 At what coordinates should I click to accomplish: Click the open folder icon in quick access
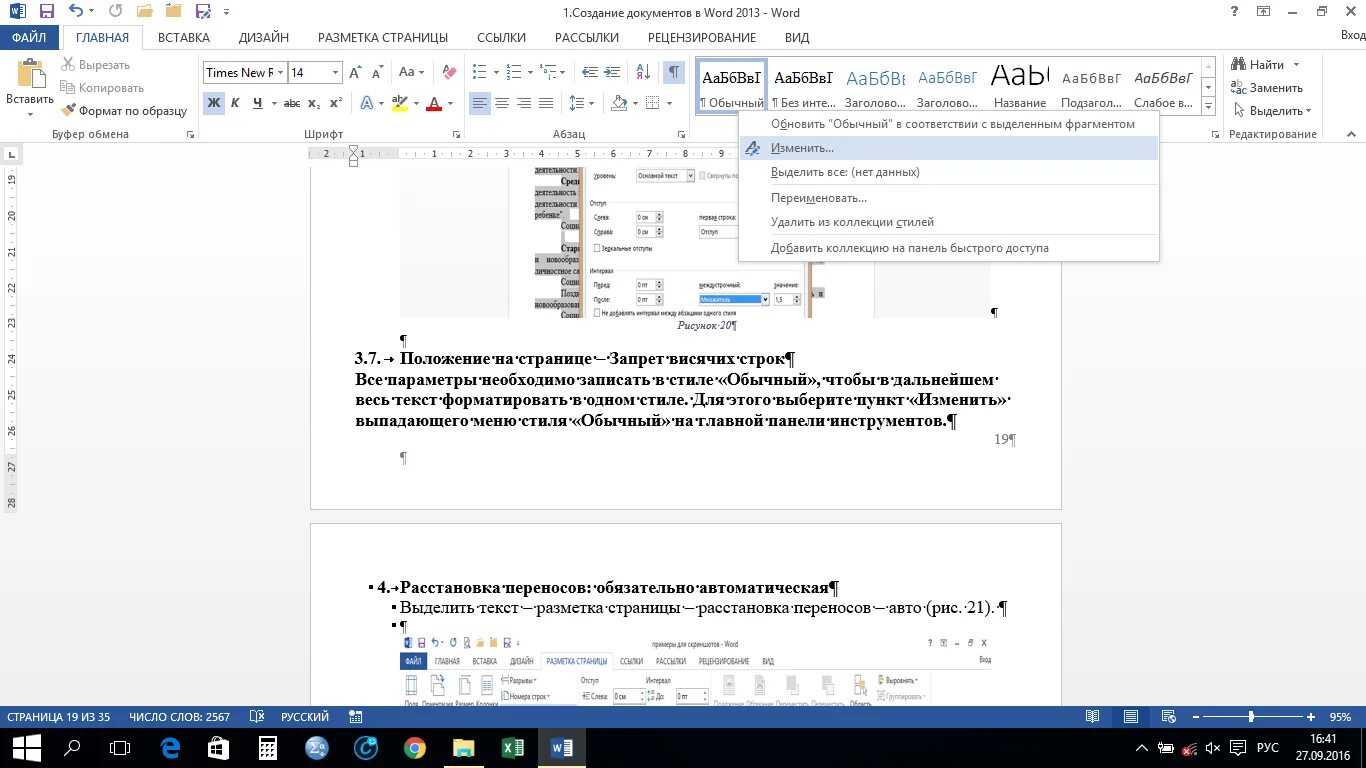[x=145, y=12]
